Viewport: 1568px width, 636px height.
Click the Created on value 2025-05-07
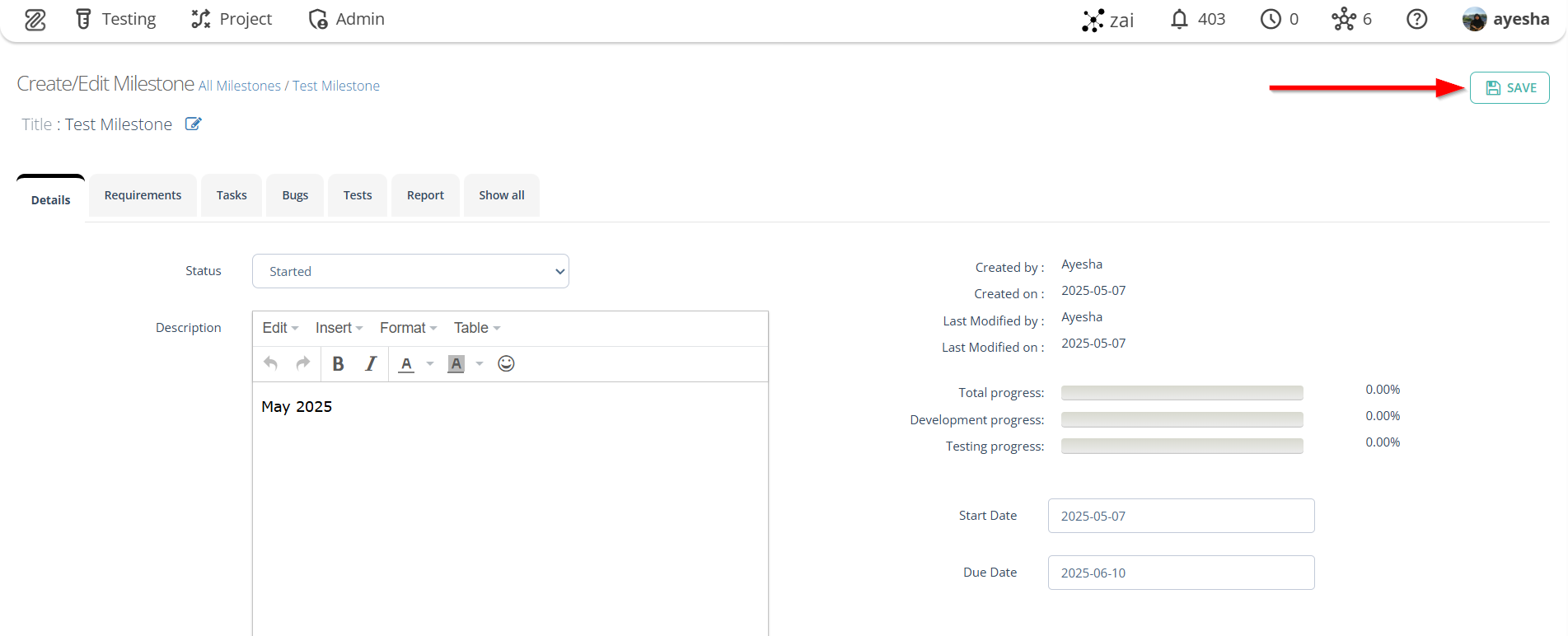(x=1093, y=291)
